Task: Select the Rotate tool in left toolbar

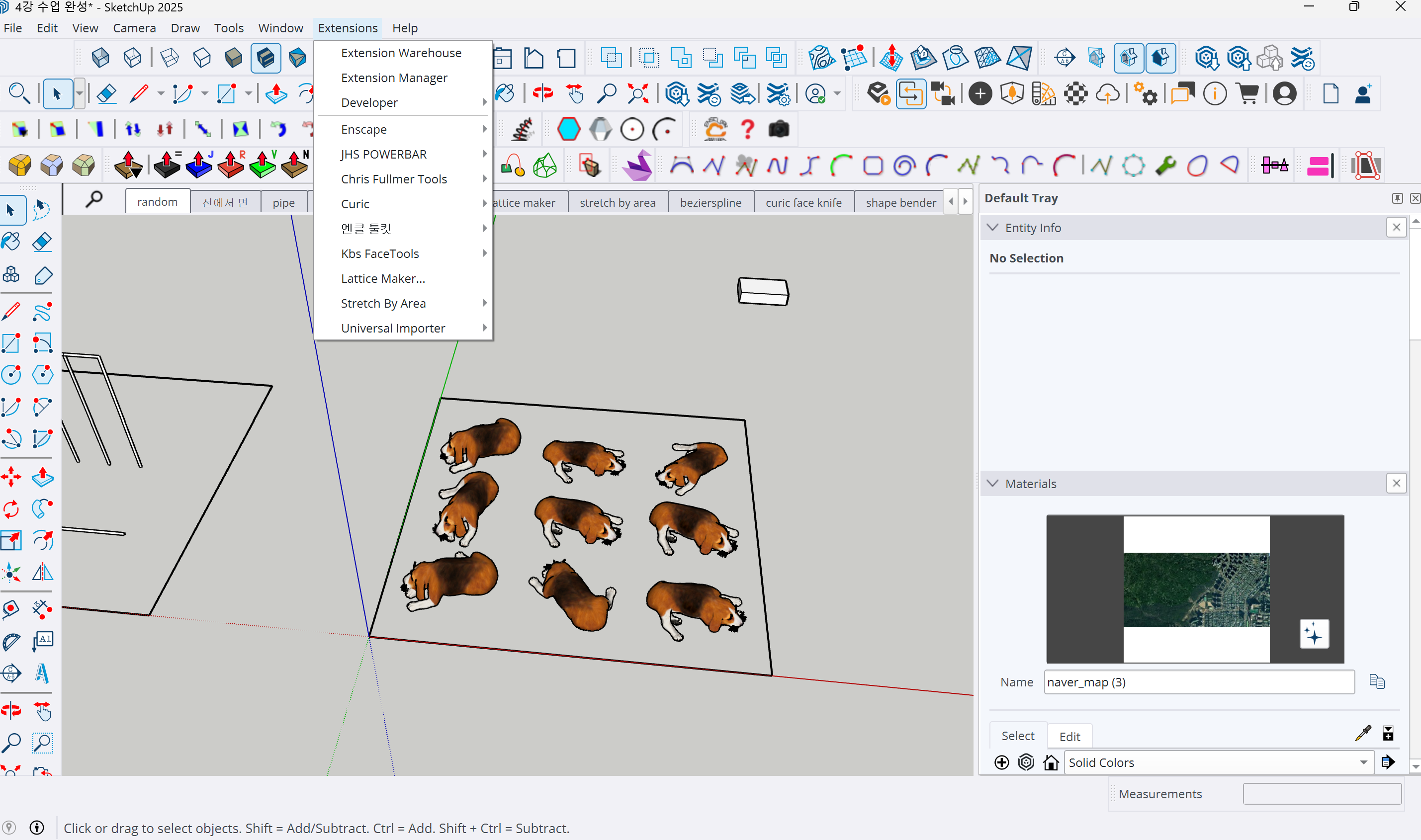Action: [x=11, y=509]
